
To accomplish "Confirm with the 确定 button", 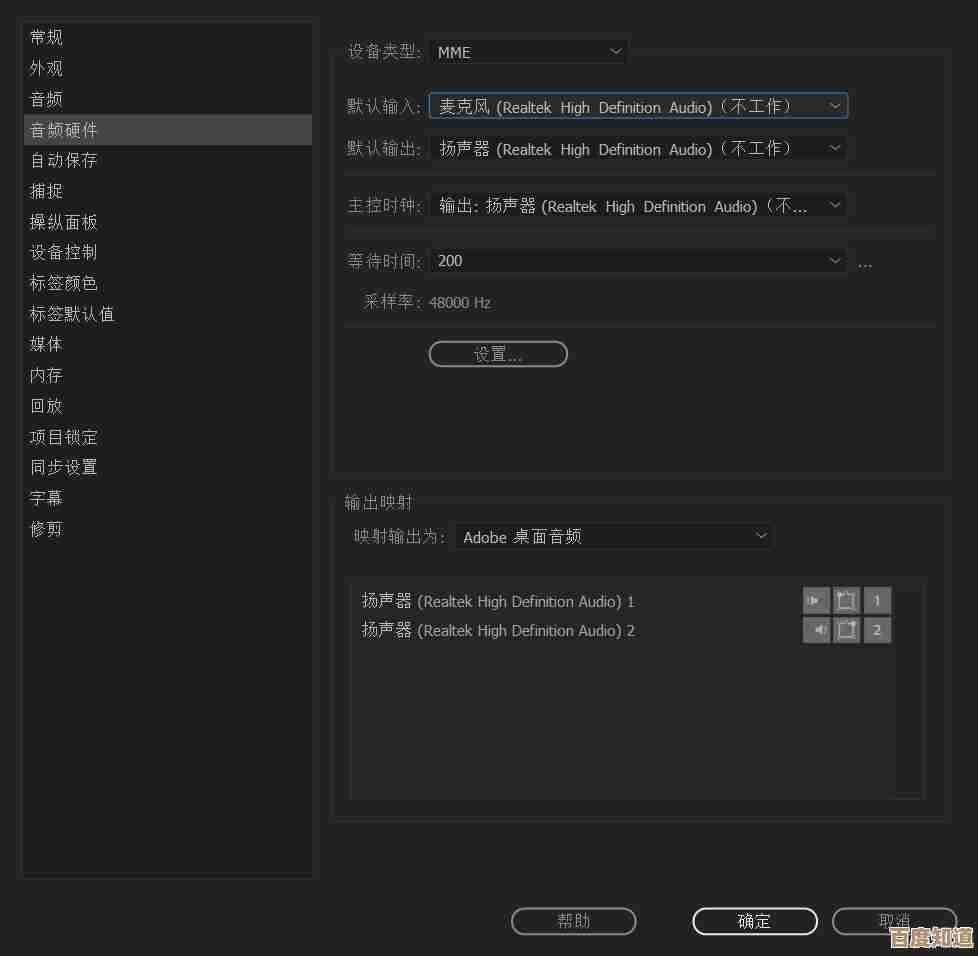I will 754,921.
